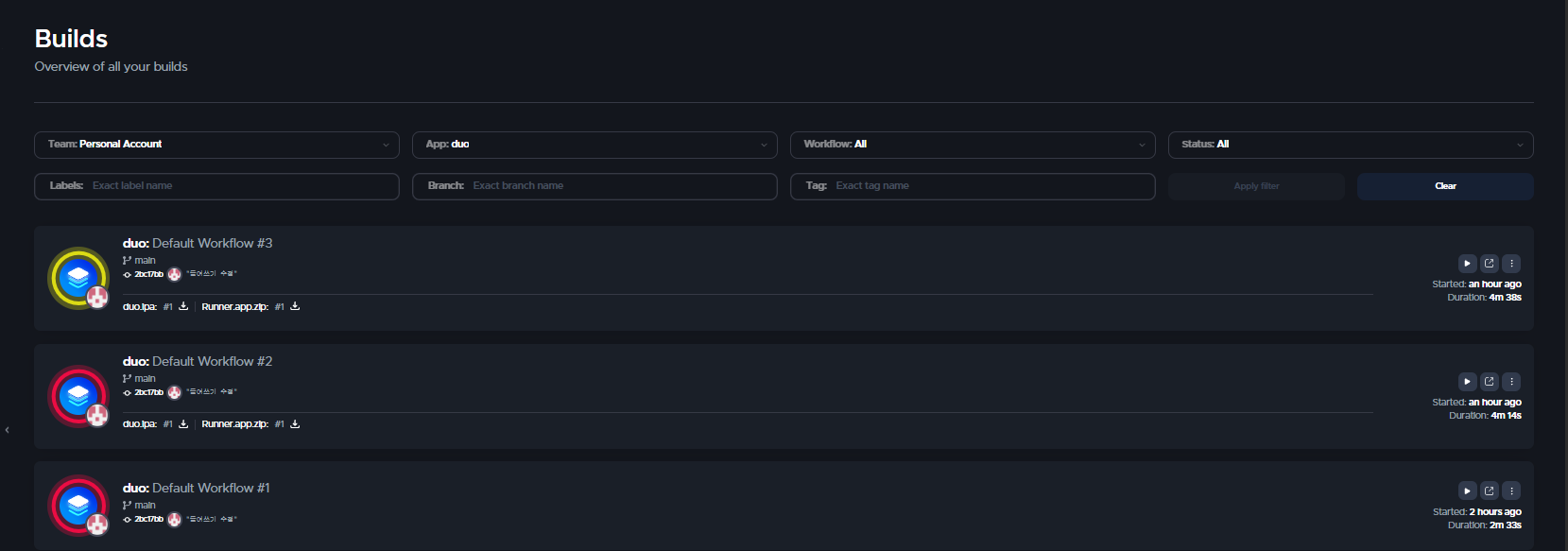Screen dimensions: 1568x551
Task: Open the three-dot menu for build #1
Action: click(1511, 491)
